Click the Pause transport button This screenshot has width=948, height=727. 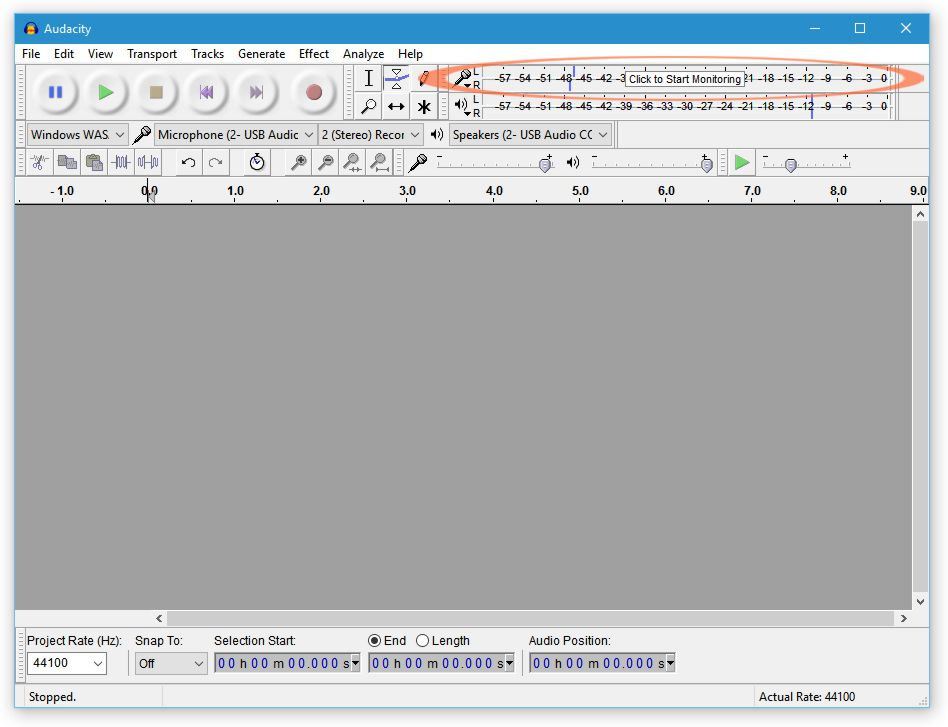click(56, 93)
